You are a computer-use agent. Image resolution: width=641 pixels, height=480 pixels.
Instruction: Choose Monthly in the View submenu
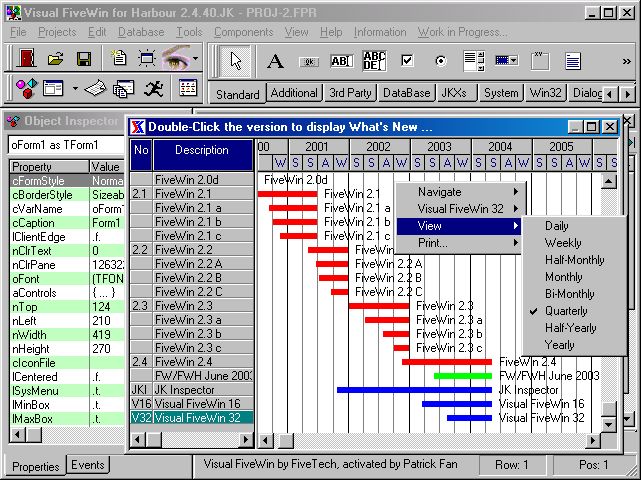(x=563, y=277)
